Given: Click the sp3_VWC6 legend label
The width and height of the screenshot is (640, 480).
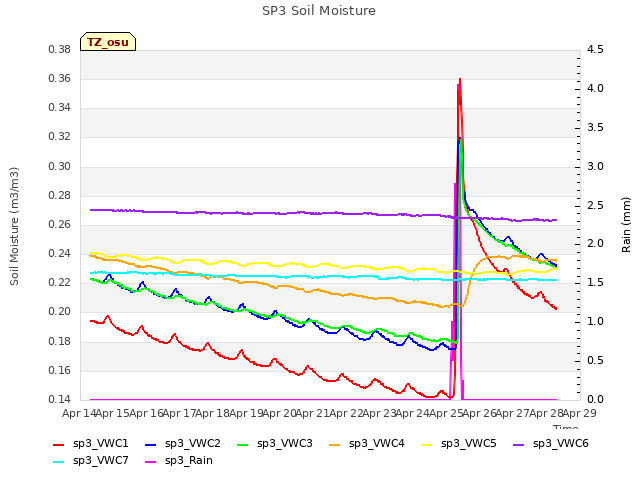Looking at the screenshot, I should (560, 444).
